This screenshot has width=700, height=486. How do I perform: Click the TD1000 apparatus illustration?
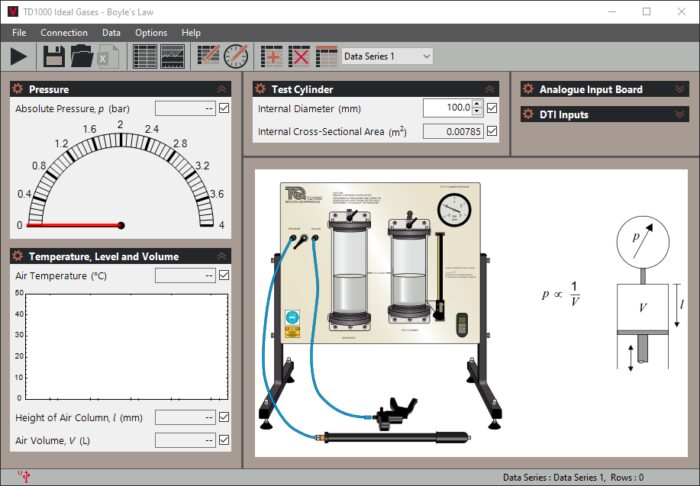click(381, 310)
